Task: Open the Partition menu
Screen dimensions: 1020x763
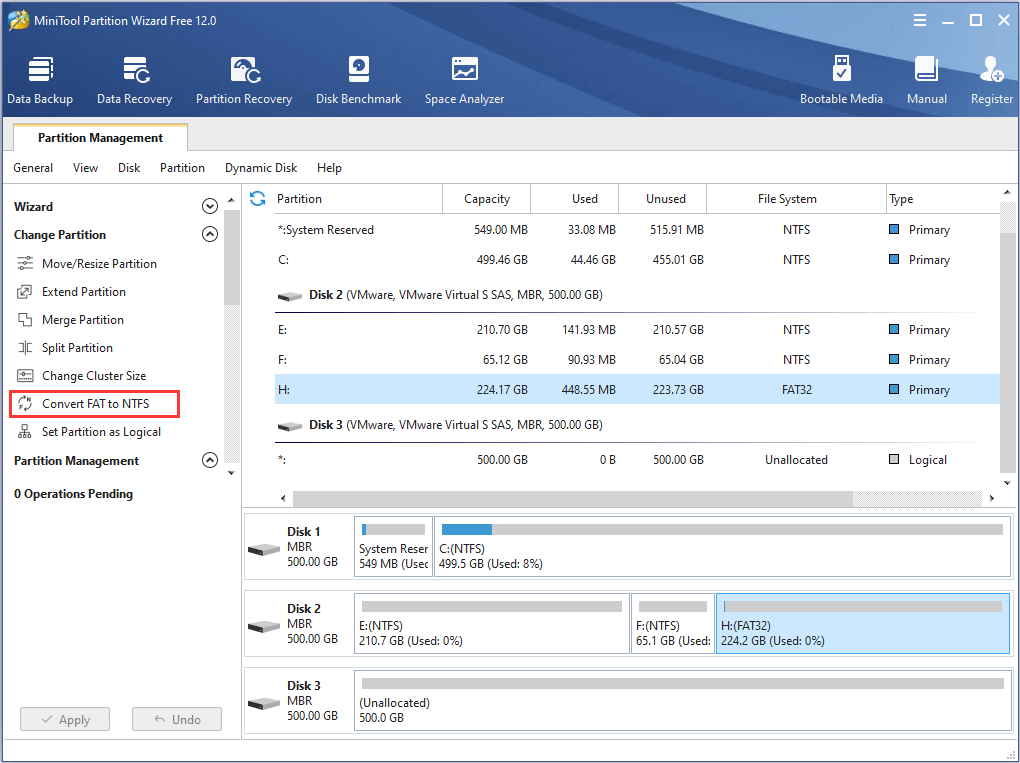Action: (182, 168)
